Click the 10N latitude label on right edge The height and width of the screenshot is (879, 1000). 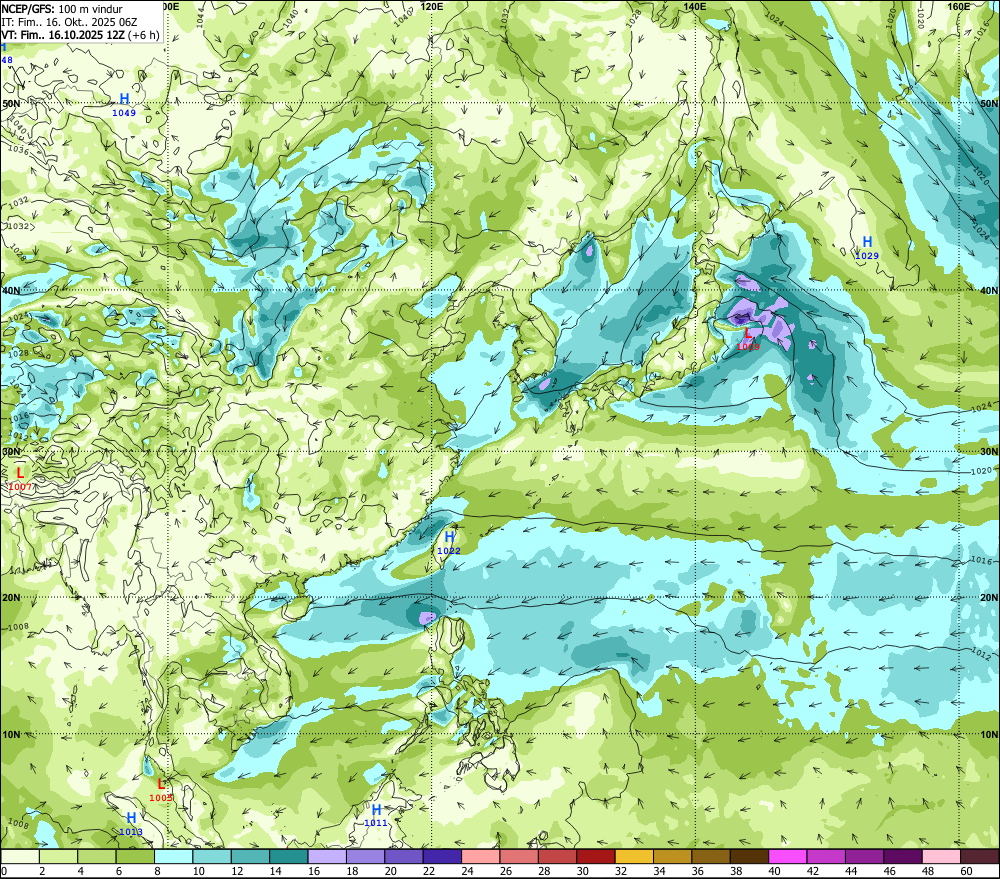pos(989,734)
